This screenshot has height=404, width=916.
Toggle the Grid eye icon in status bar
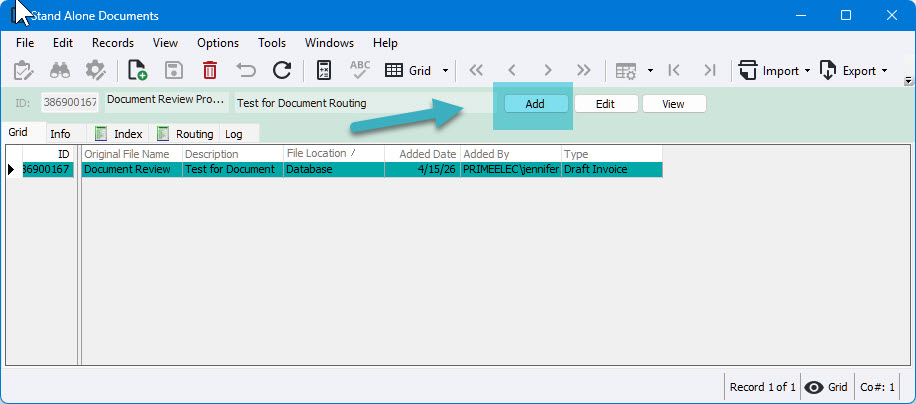[814, 387]
